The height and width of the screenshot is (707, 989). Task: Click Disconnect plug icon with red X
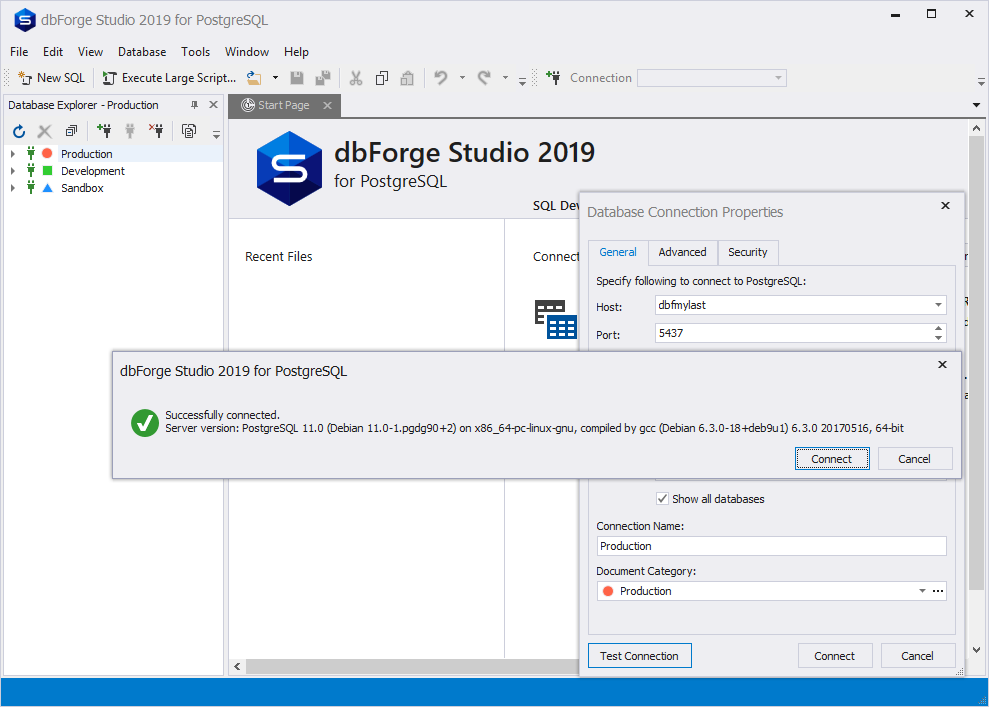point(156,131)
